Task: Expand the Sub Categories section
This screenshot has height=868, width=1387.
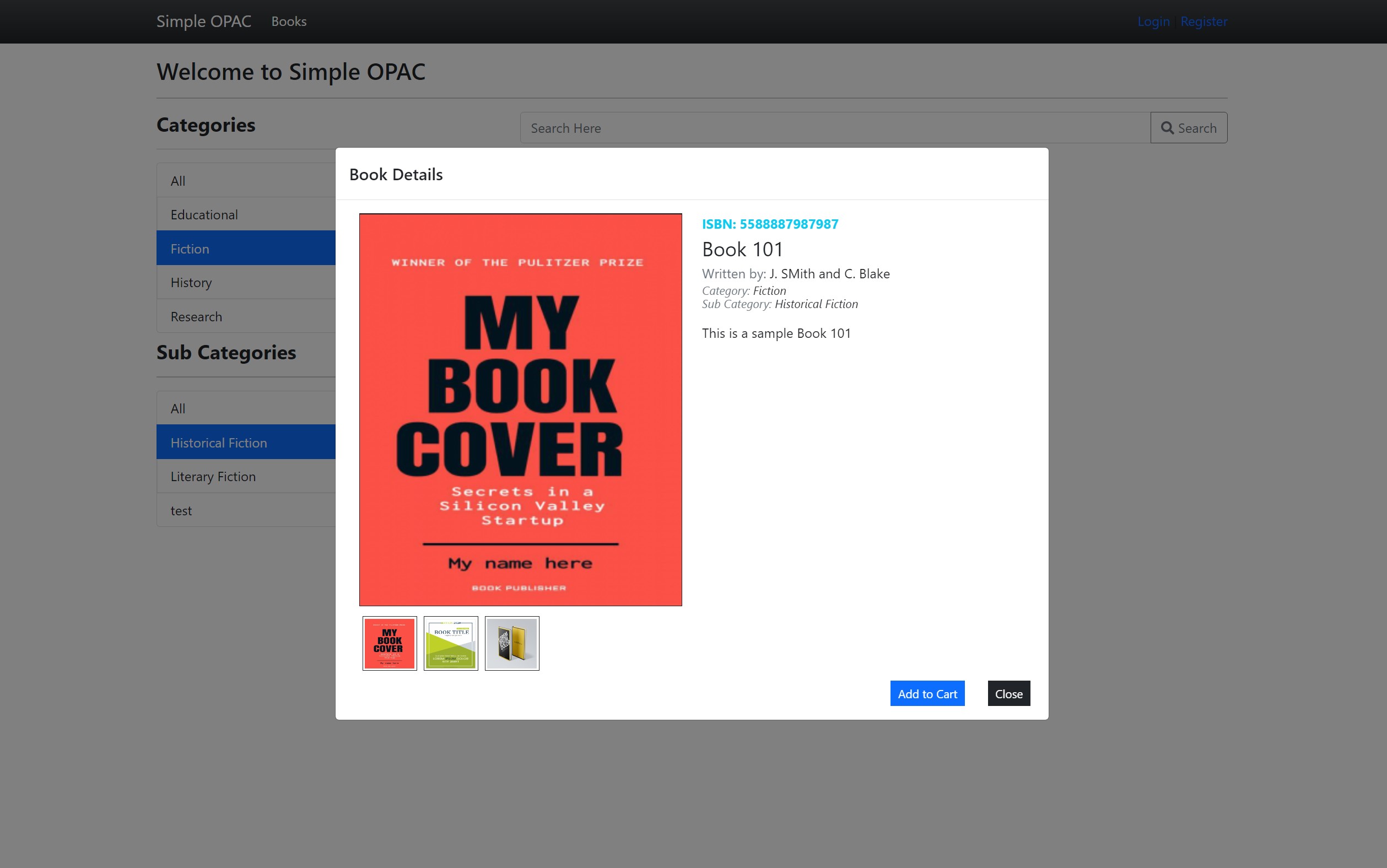Action: (226, 352)
